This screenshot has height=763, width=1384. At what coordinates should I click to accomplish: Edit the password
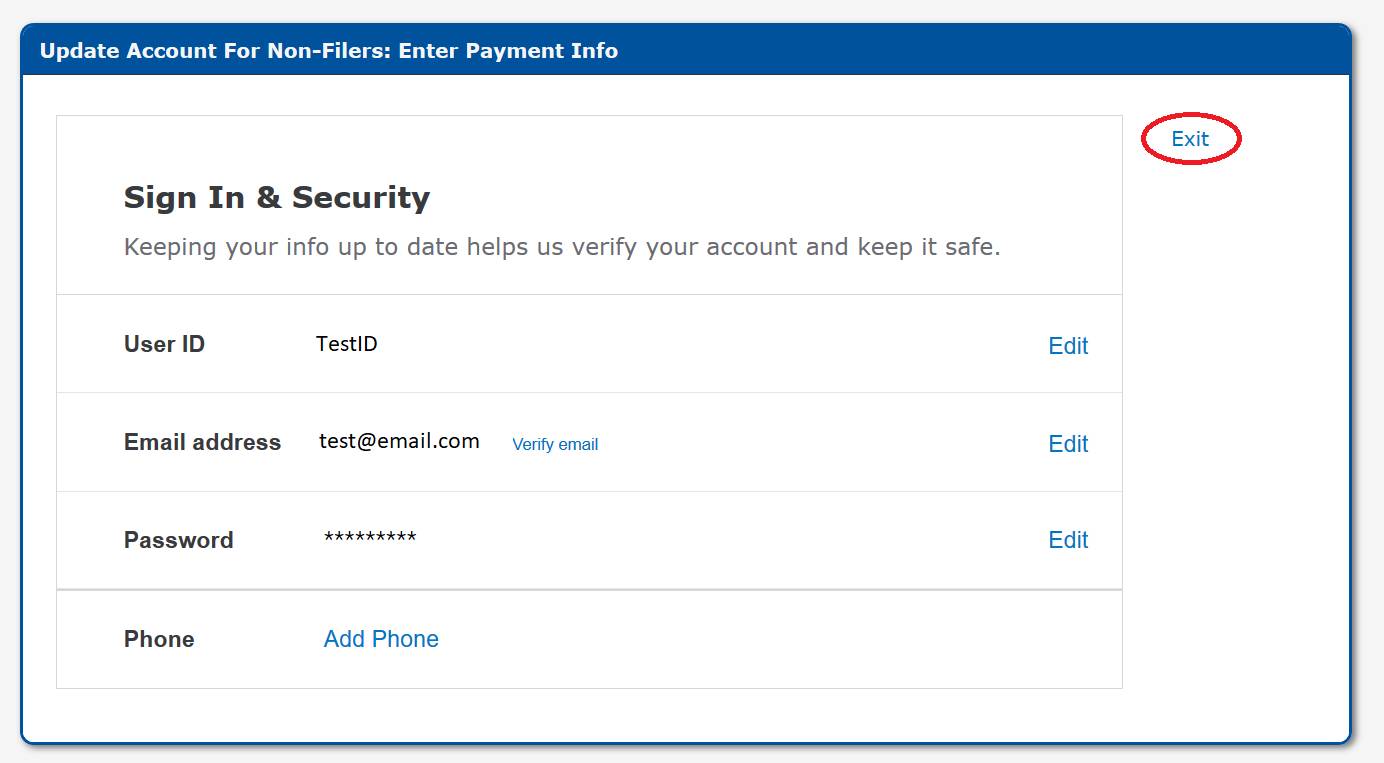pyautogui.click(x=1068, y=540)
